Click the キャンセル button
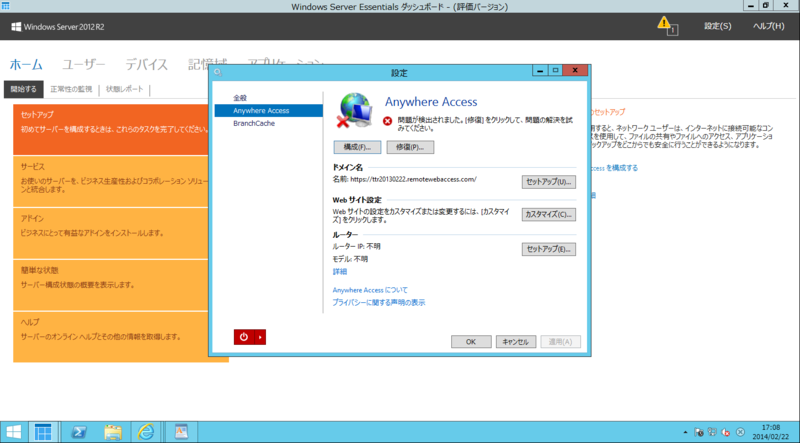This screenshot has height=443, width=800. 516,342
